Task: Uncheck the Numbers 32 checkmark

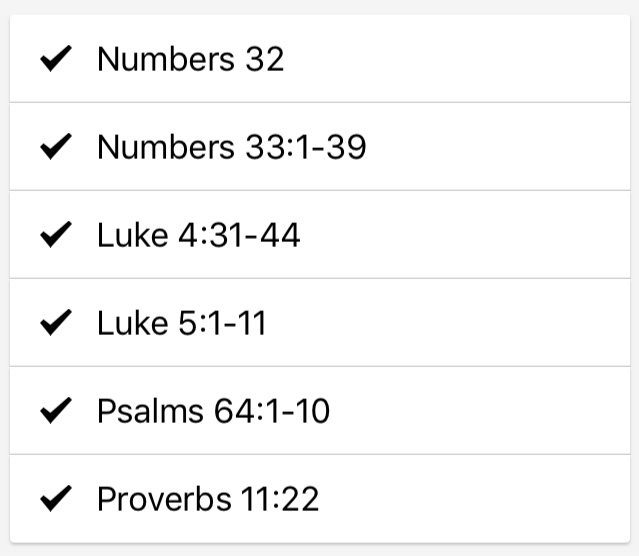Action: (x=55, y=60)
